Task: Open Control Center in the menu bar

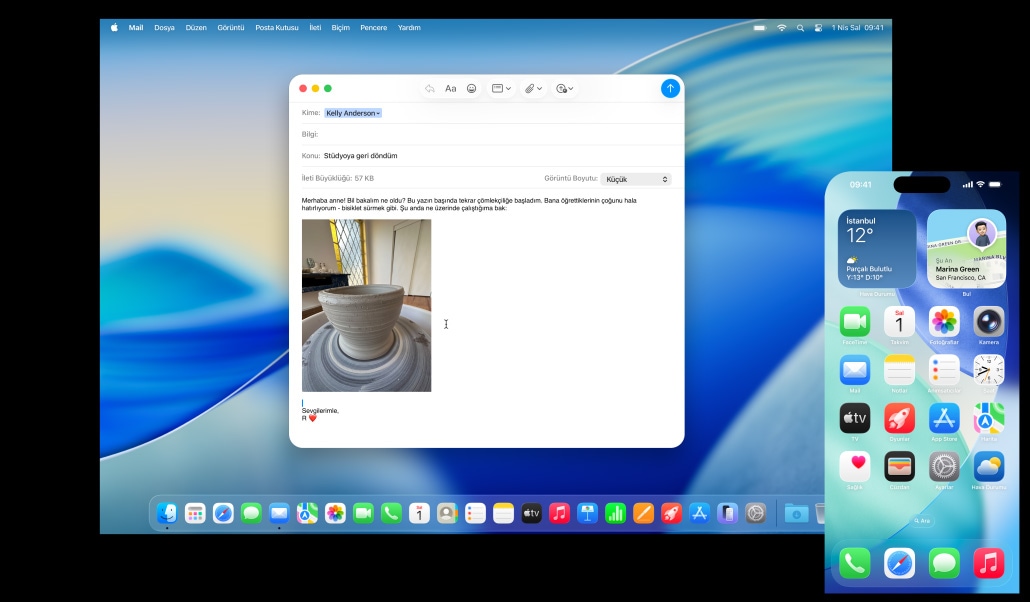Action: point(818,28)
